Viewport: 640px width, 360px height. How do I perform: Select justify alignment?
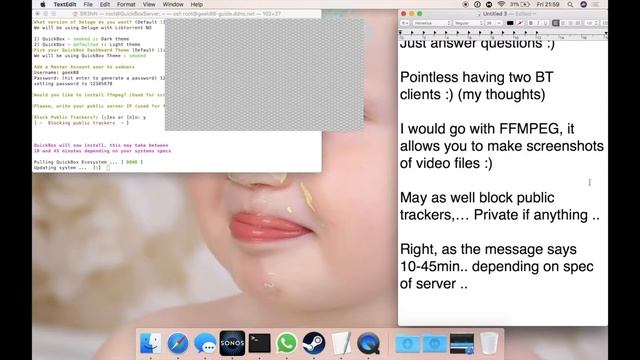coord(578,23)
